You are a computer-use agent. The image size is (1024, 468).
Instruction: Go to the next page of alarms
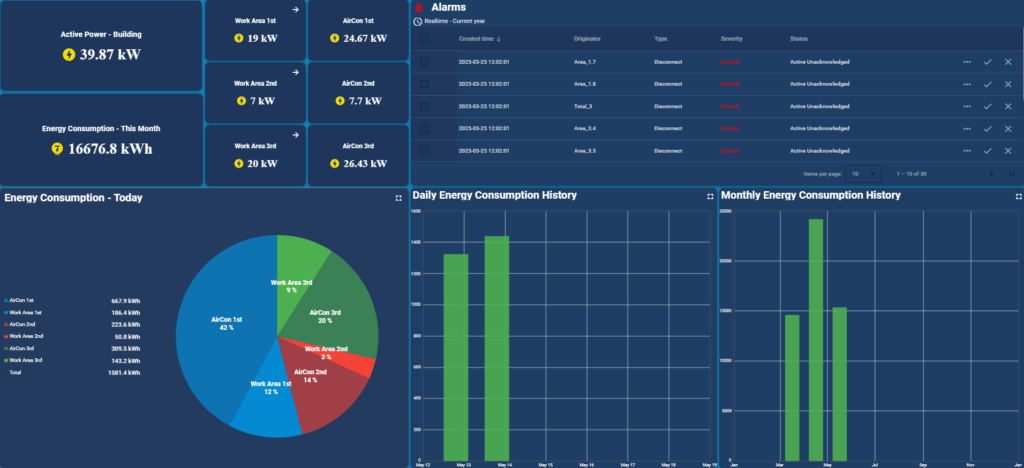[990, 174]
